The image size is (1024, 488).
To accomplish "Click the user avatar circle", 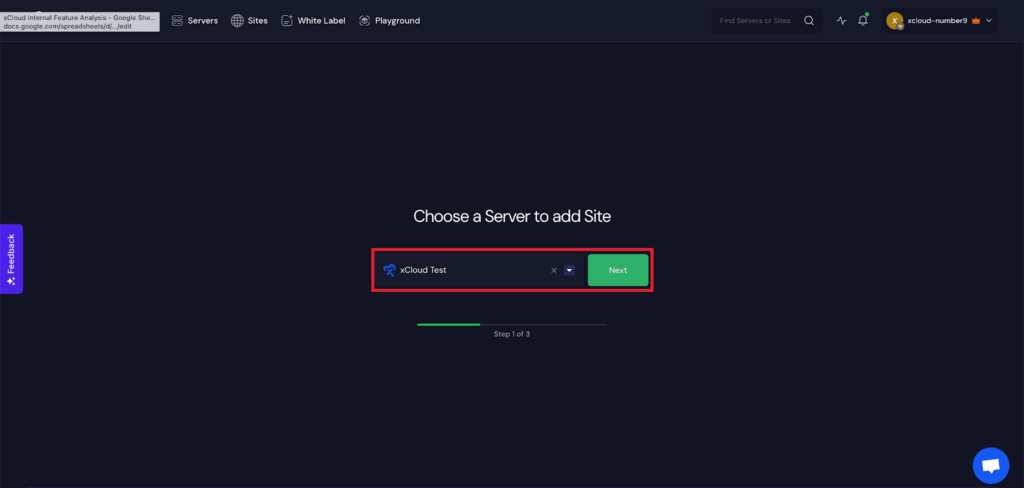I will (894, 20).
